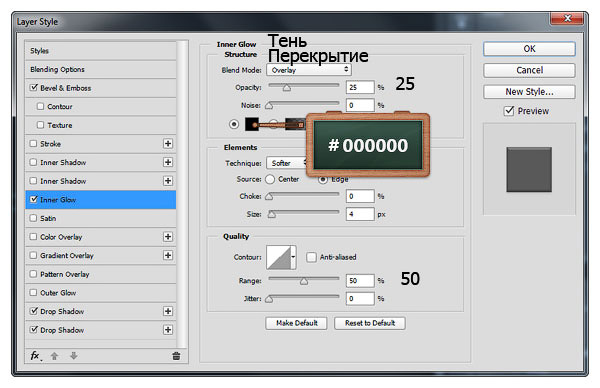Open the Satin settings row
600x388 pixels.
(101, 218)
